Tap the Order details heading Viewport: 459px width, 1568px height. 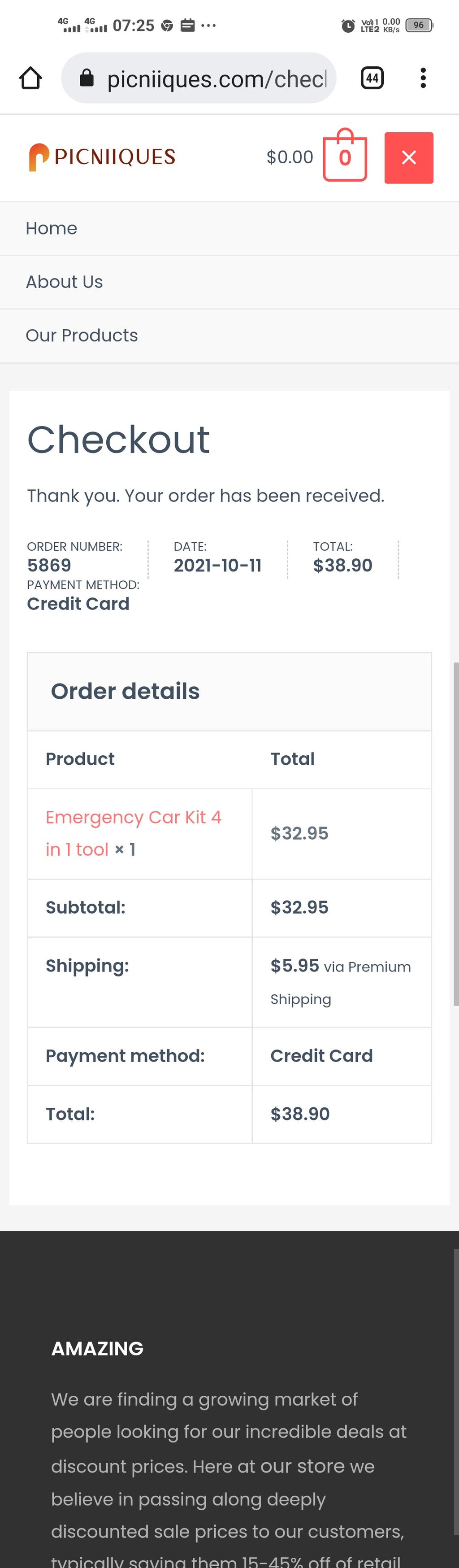125,692
